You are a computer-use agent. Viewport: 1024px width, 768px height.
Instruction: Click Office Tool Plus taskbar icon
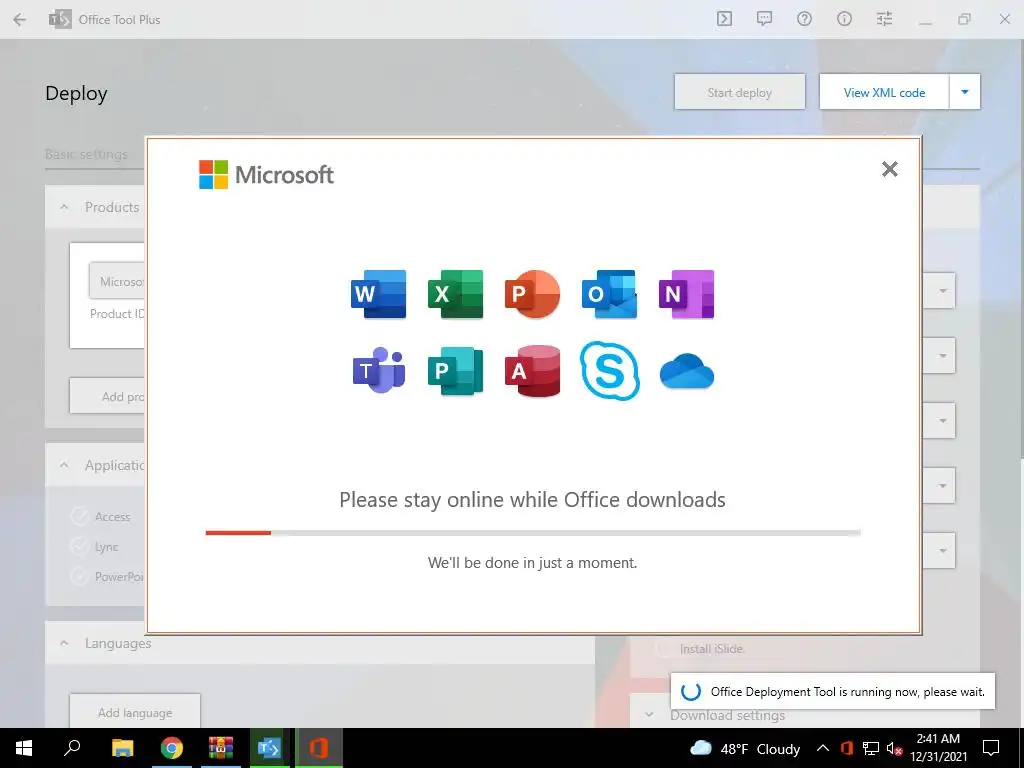(270, 748)
